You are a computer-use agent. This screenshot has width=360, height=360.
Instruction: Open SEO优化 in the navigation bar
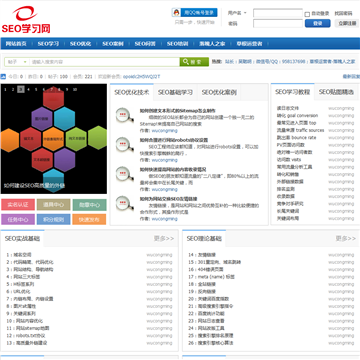click(x=80, y=44)
